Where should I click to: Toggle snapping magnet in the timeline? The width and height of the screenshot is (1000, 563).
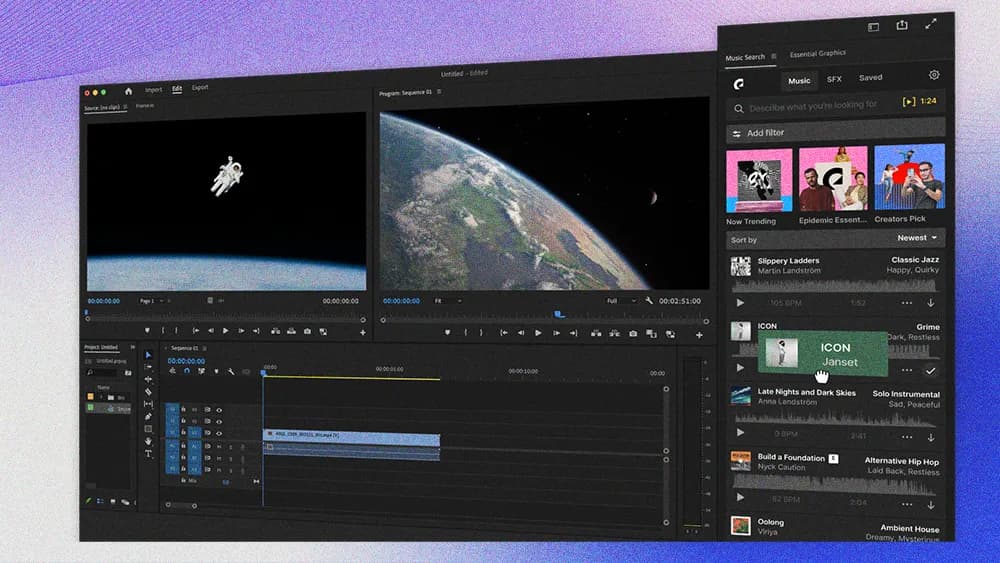186,371
